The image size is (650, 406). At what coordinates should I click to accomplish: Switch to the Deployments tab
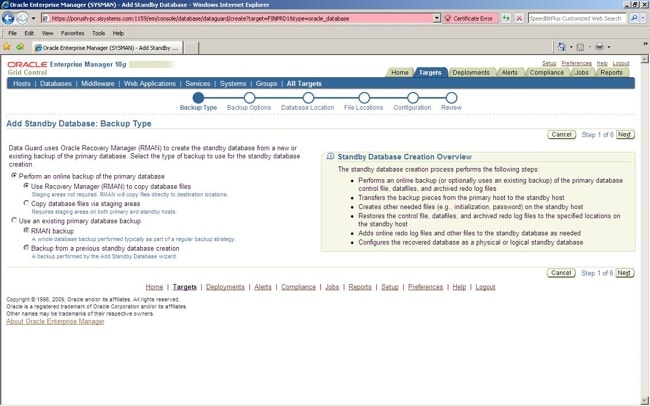pos(471,72)
